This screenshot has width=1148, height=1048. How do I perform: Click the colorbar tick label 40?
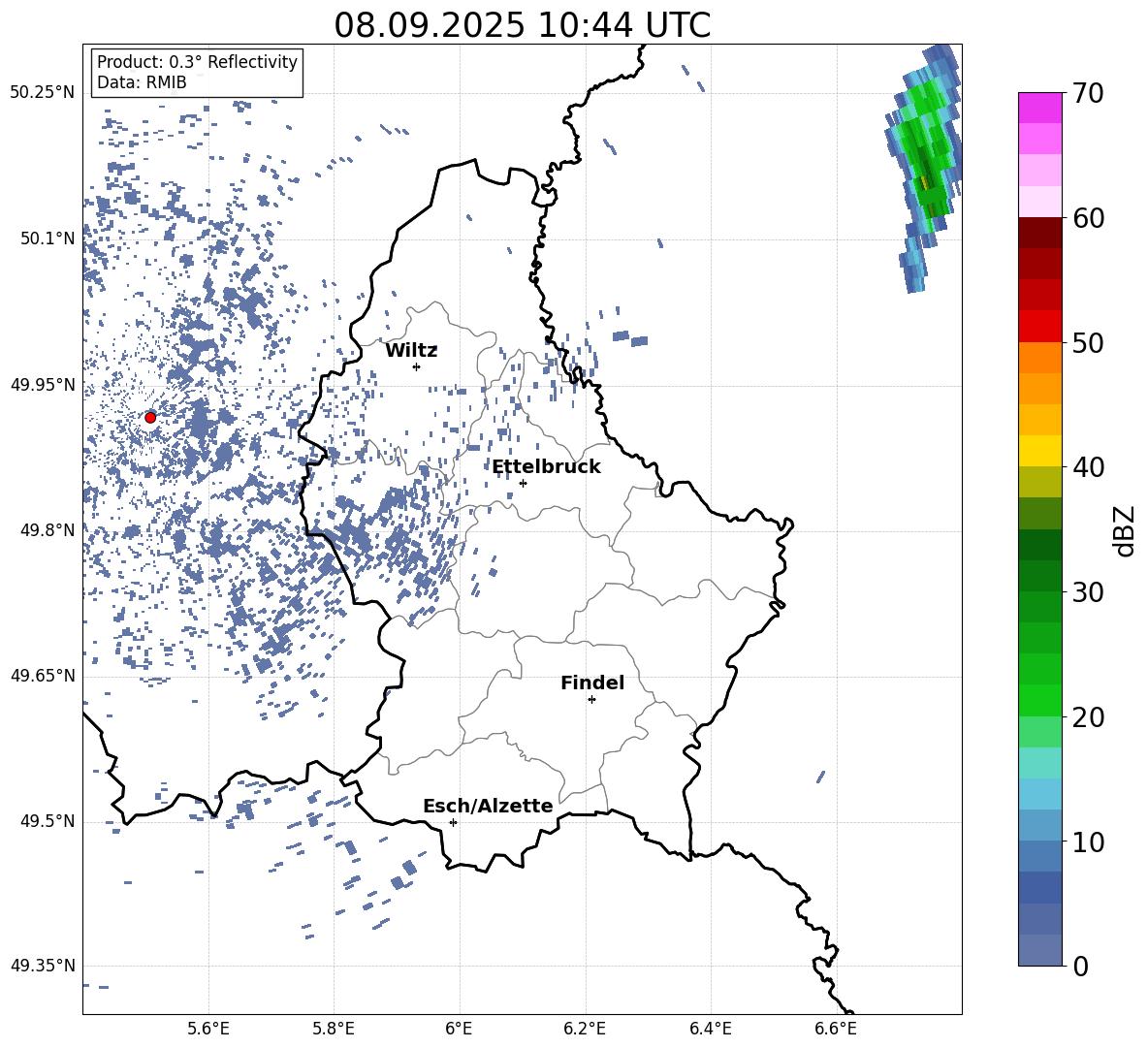pyautogui.click(x=1088, y=467)
